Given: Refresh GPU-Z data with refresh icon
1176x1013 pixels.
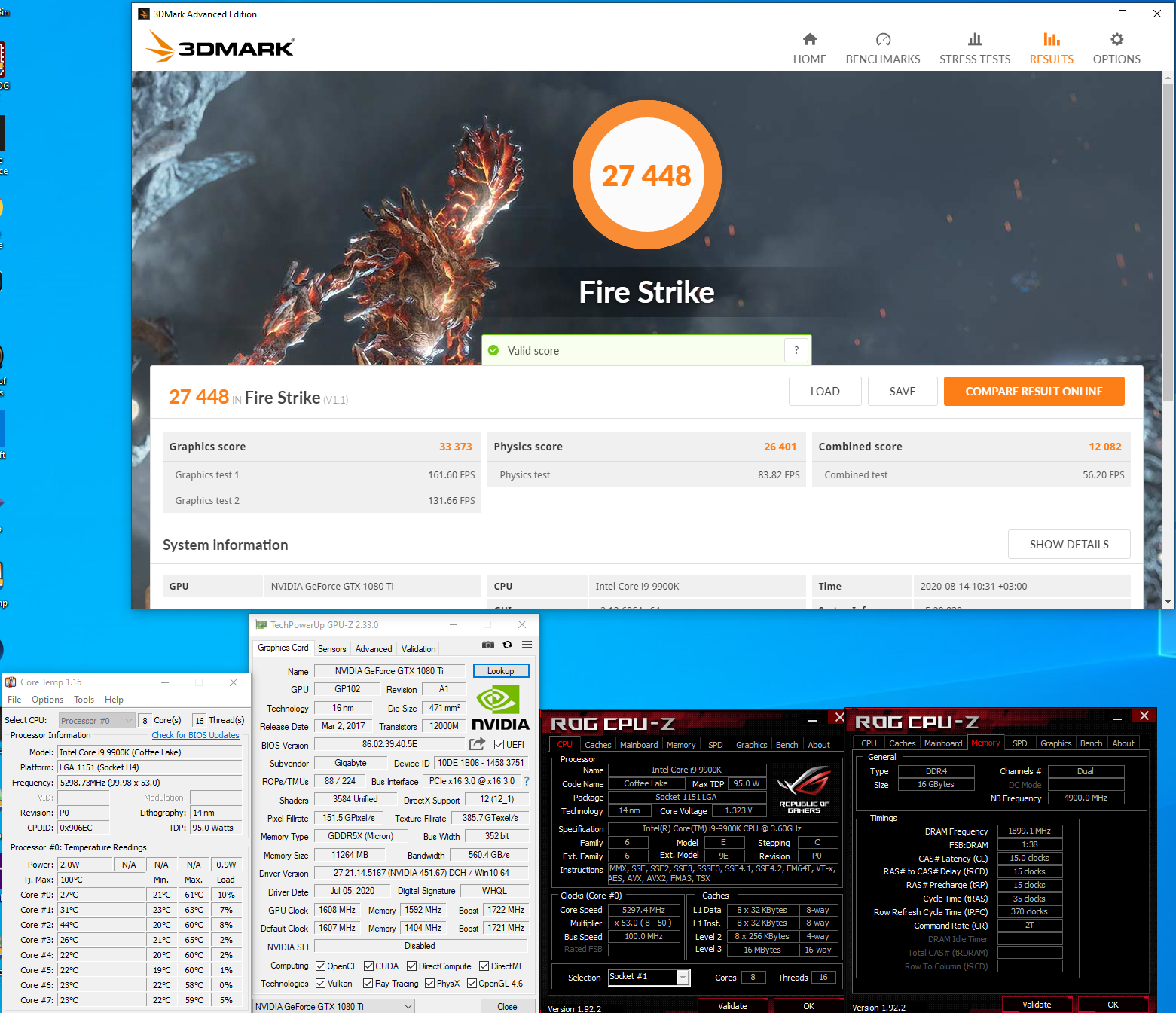Looking at the screenshot, I should 508,645.
